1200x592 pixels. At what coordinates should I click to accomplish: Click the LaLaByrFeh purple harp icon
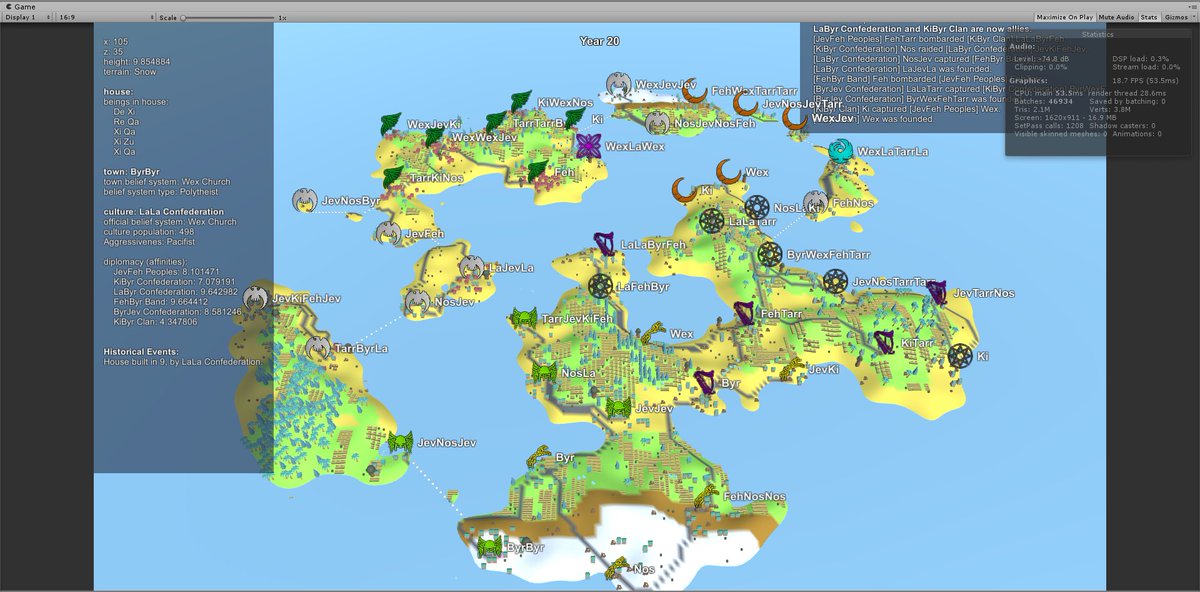point(605,244)
